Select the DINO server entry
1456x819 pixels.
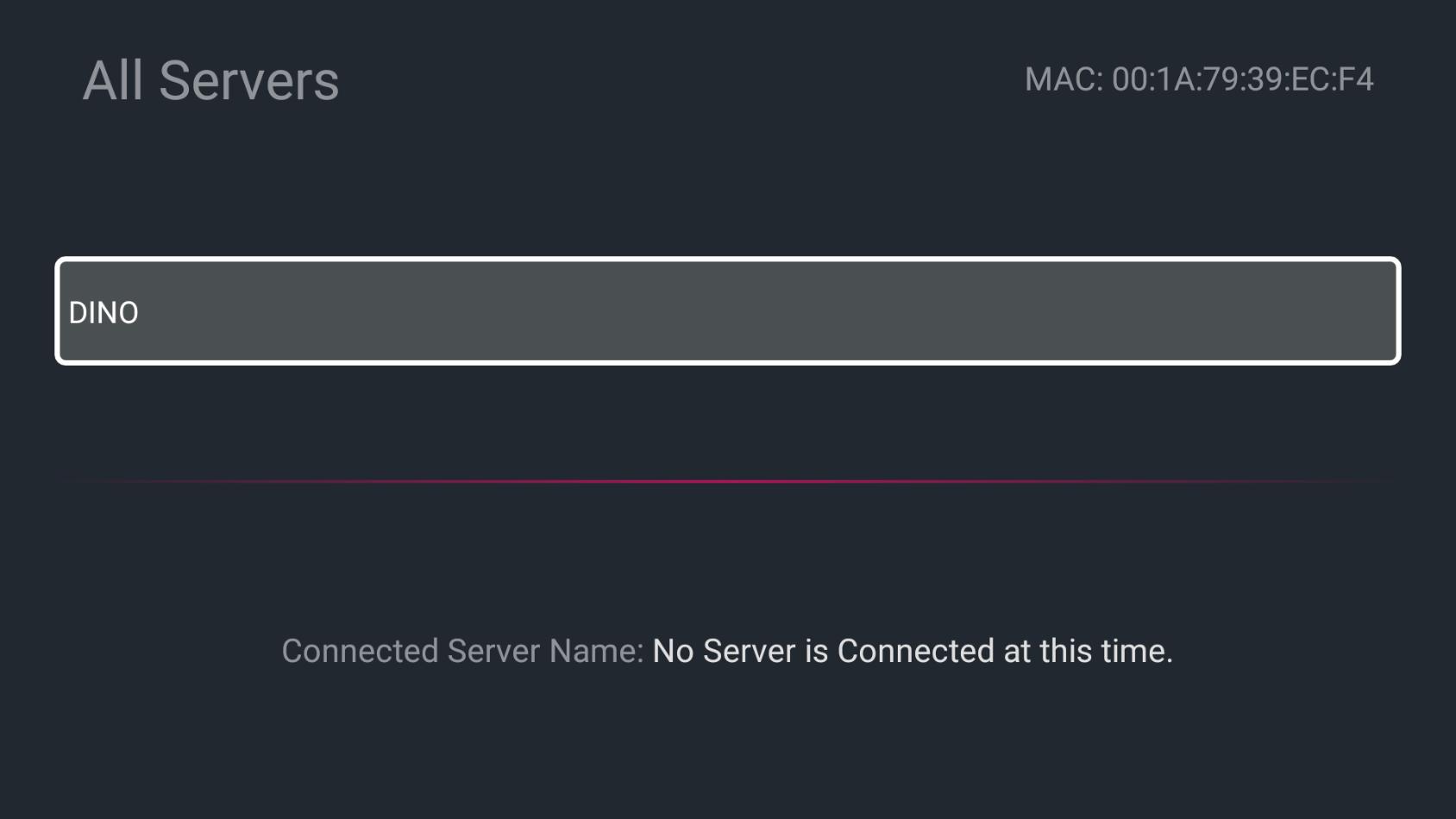tap(727, 311)
